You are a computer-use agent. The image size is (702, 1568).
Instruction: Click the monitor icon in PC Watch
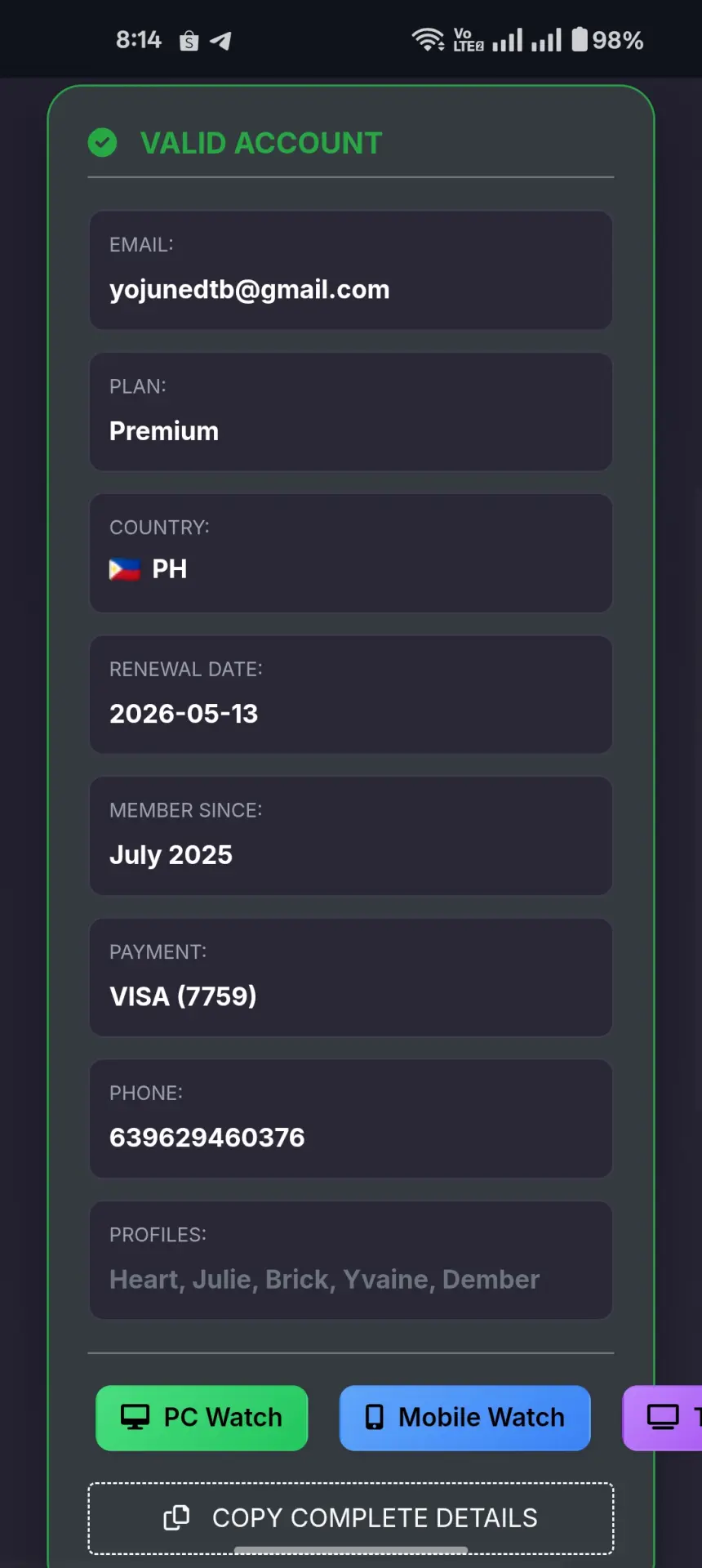135,1417
